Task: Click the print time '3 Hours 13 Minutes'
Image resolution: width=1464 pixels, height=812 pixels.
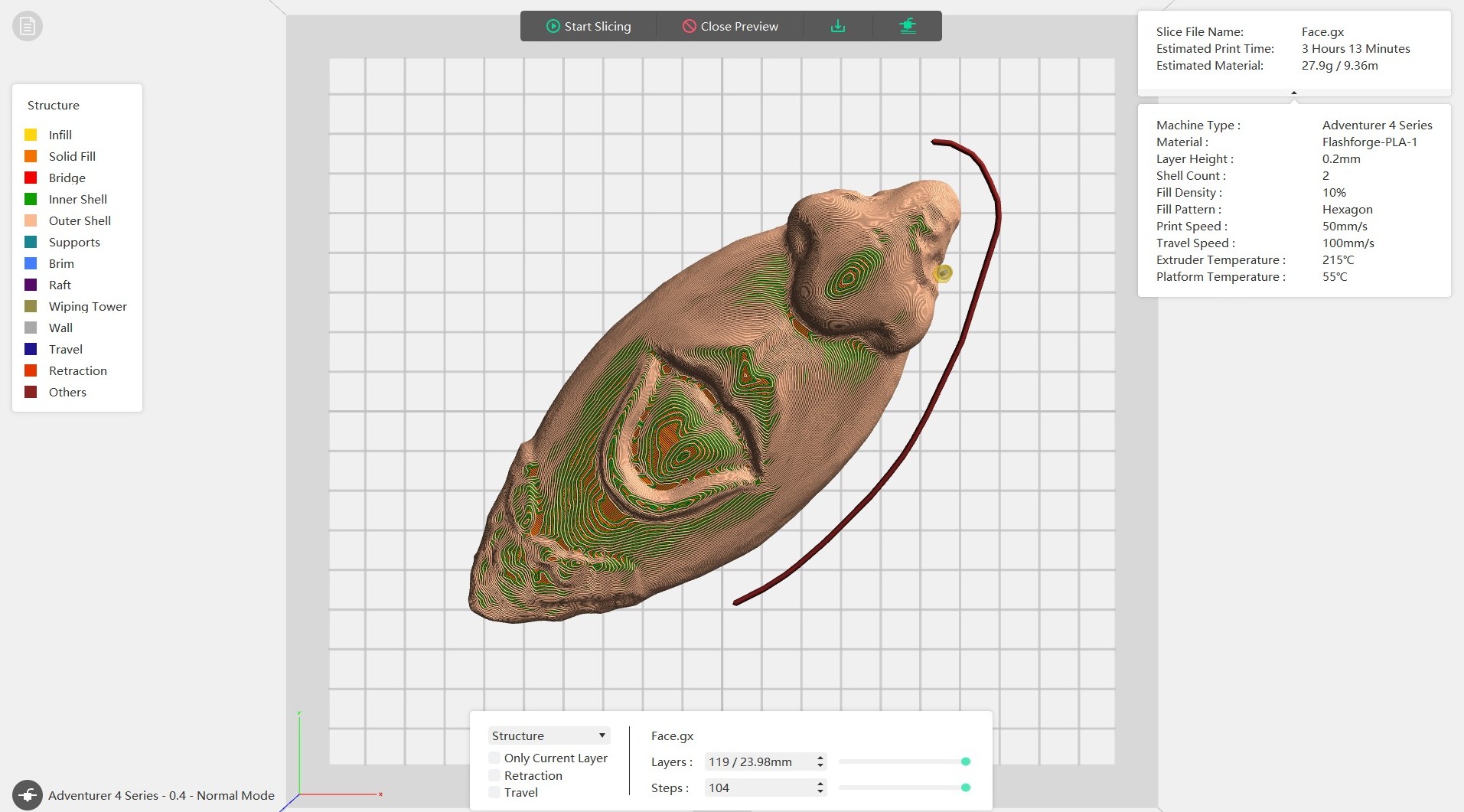Action: [1355, 48]
